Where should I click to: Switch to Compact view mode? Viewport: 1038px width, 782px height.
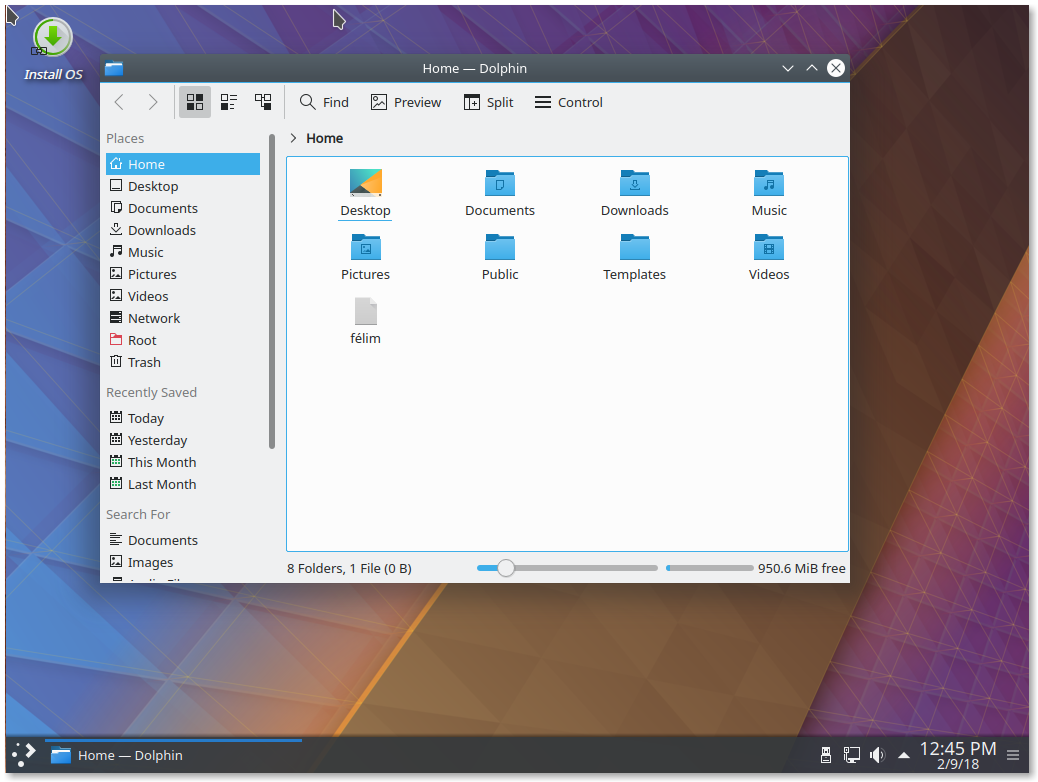(x=229, y=102)
